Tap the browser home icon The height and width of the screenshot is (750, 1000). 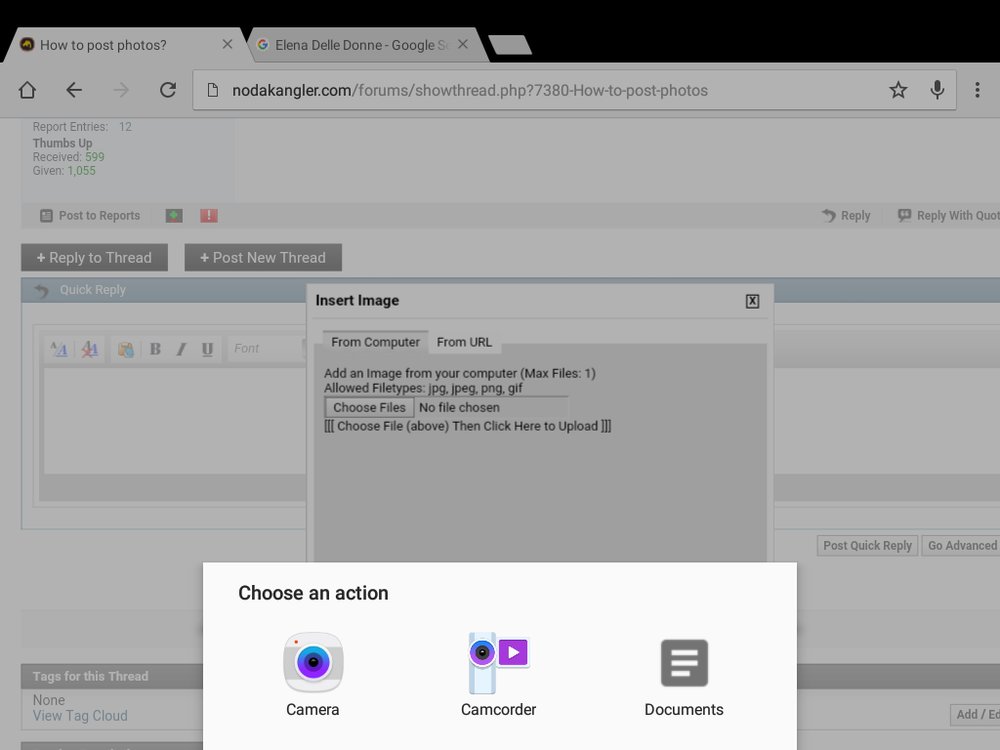27,90
